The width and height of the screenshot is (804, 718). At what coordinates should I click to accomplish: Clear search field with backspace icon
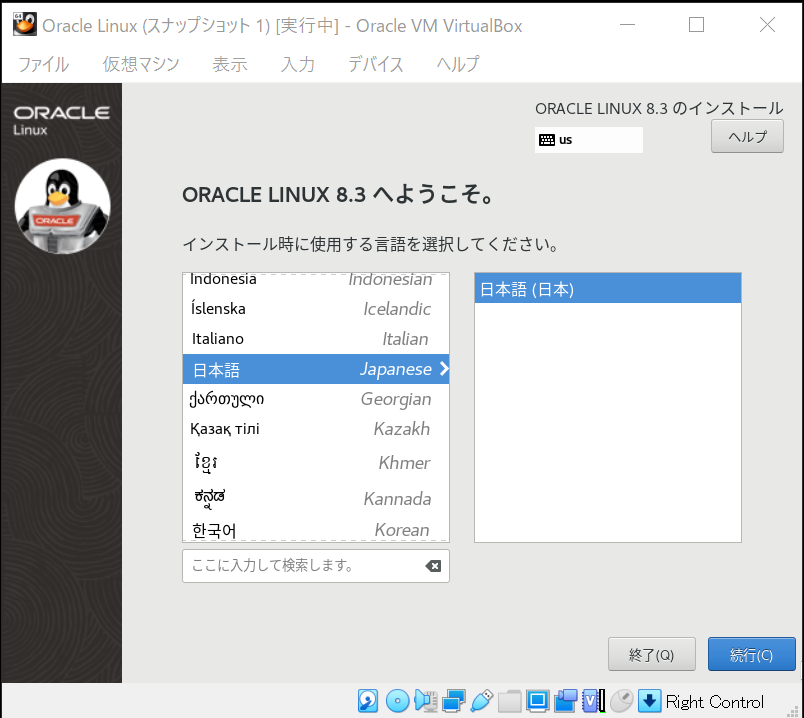(433, 566)
